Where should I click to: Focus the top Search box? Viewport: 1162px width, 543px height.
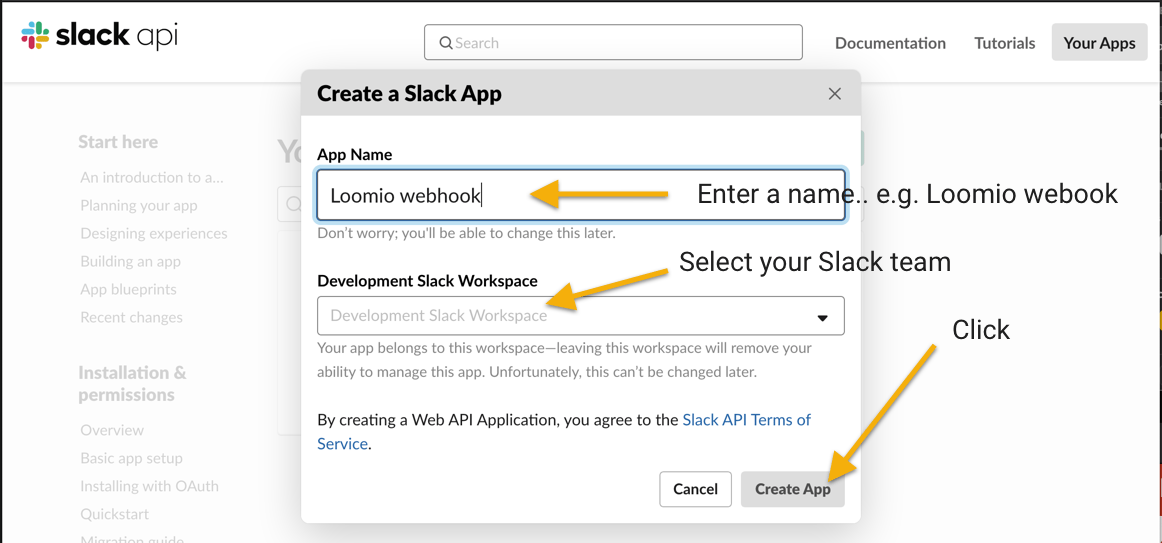click(x=613, y=42)
